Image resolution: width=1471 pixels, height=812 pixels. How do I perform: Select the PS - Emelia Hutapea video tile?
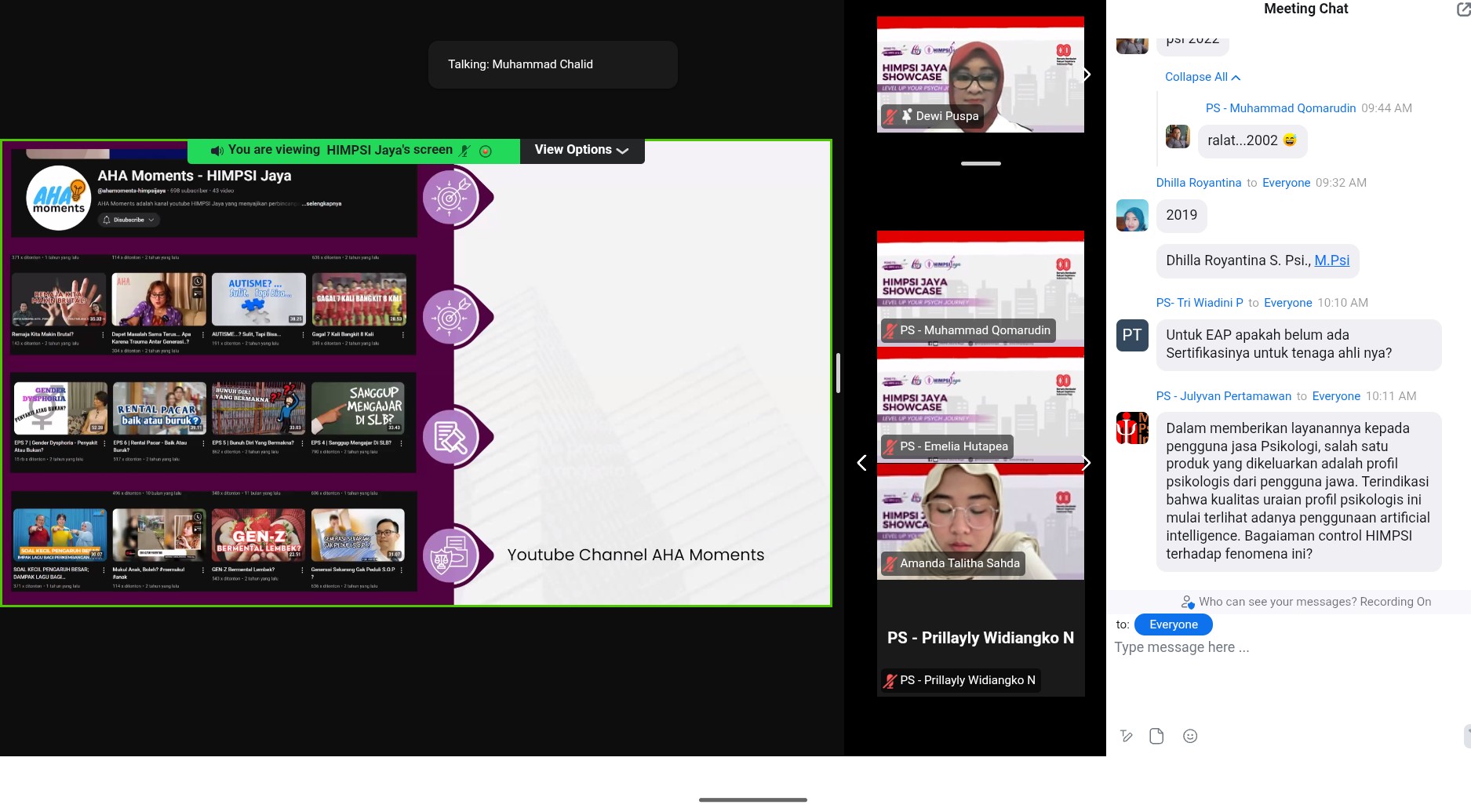[x=981, y=405]
